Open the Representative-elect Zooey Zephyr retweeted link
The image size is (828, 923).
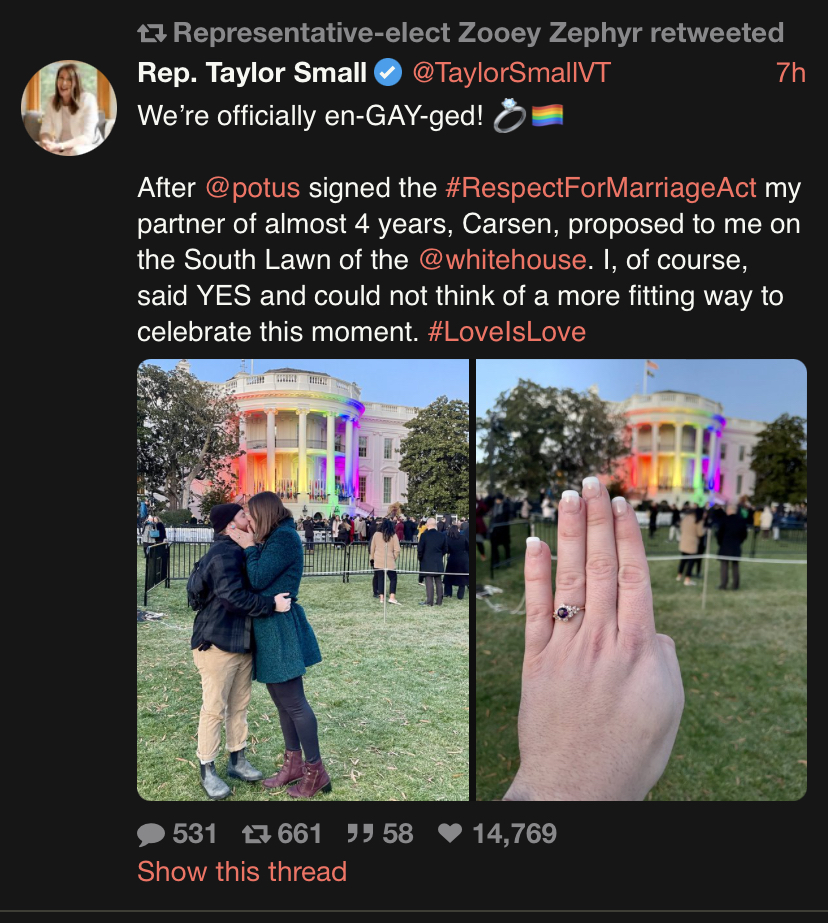(x=478, y=33)
